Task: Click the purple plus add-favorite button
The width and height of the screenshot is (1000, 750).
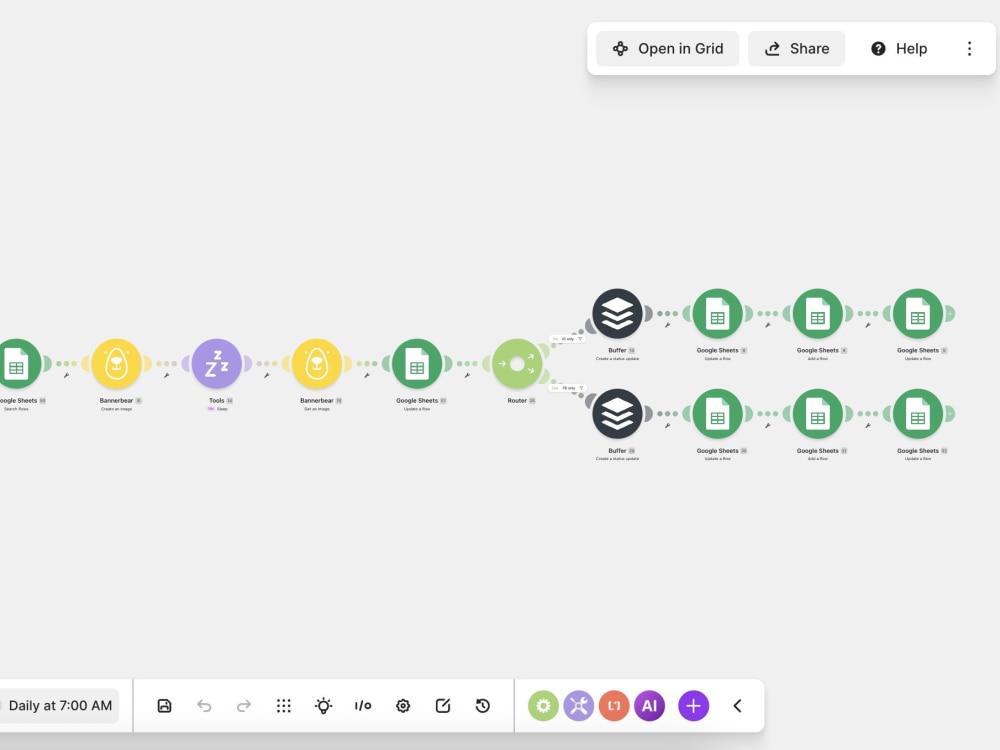Action: [693, 705]
